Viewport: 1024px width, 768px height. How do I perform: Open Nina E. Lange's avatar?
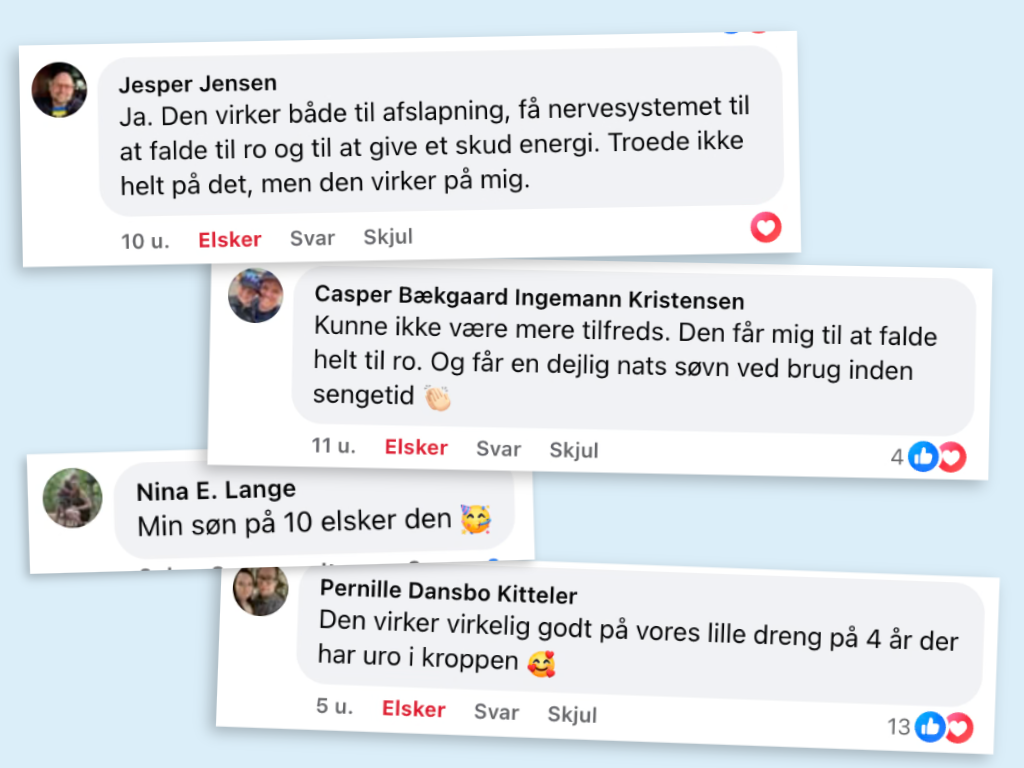point(72,497)
